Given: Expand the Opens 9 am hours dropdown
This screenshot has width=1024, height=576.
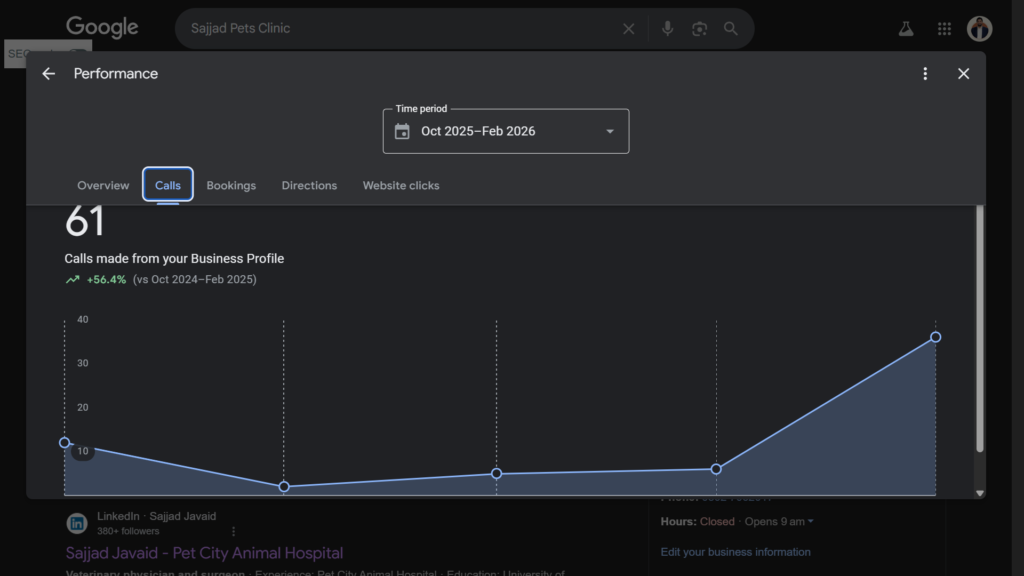Looking at the screenshot, I should click(777, 522).
